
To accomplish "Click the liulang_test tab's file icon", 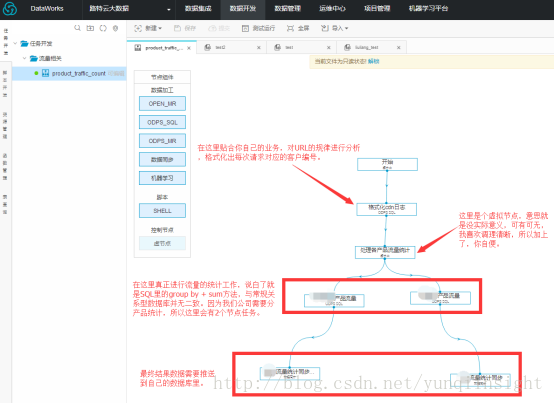I will point(348,47).
